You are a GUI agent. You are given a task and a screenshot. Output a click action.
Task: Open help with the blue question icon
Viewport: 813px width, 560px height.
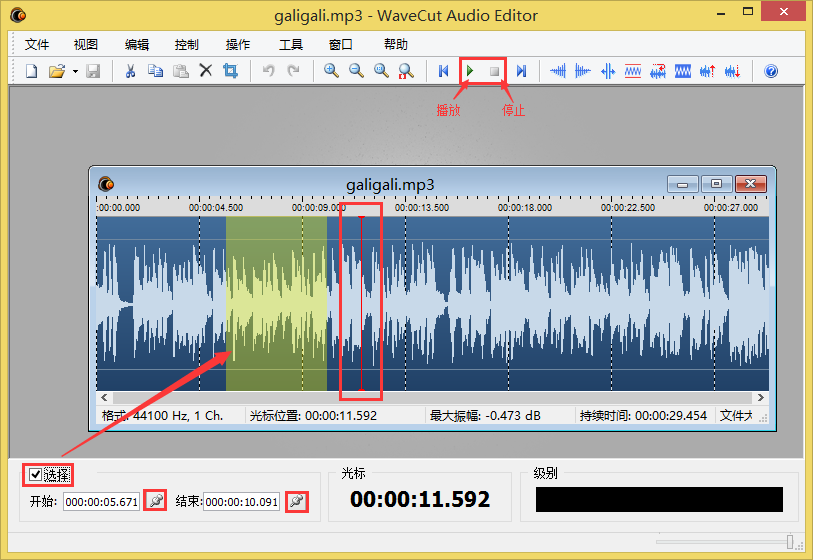(x=771, y=71)
